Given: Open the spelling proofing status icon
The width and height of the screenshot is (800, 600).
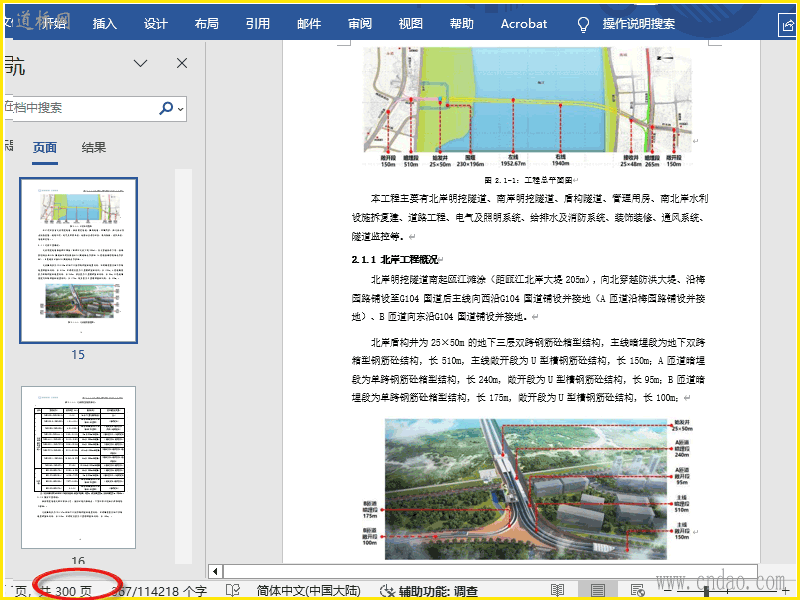Looking at the screenshot, I should pyautogui.click(x=232, y=591).
